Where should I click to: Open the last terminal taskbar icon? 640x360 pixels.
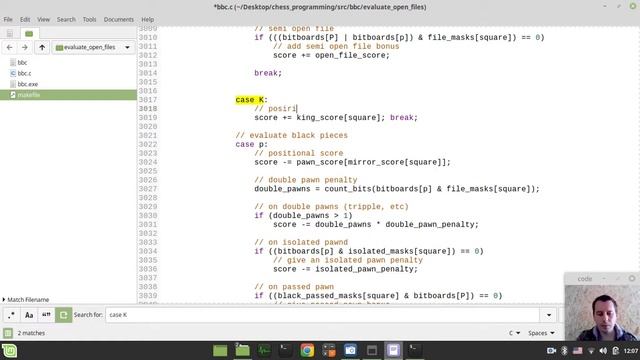415,351
